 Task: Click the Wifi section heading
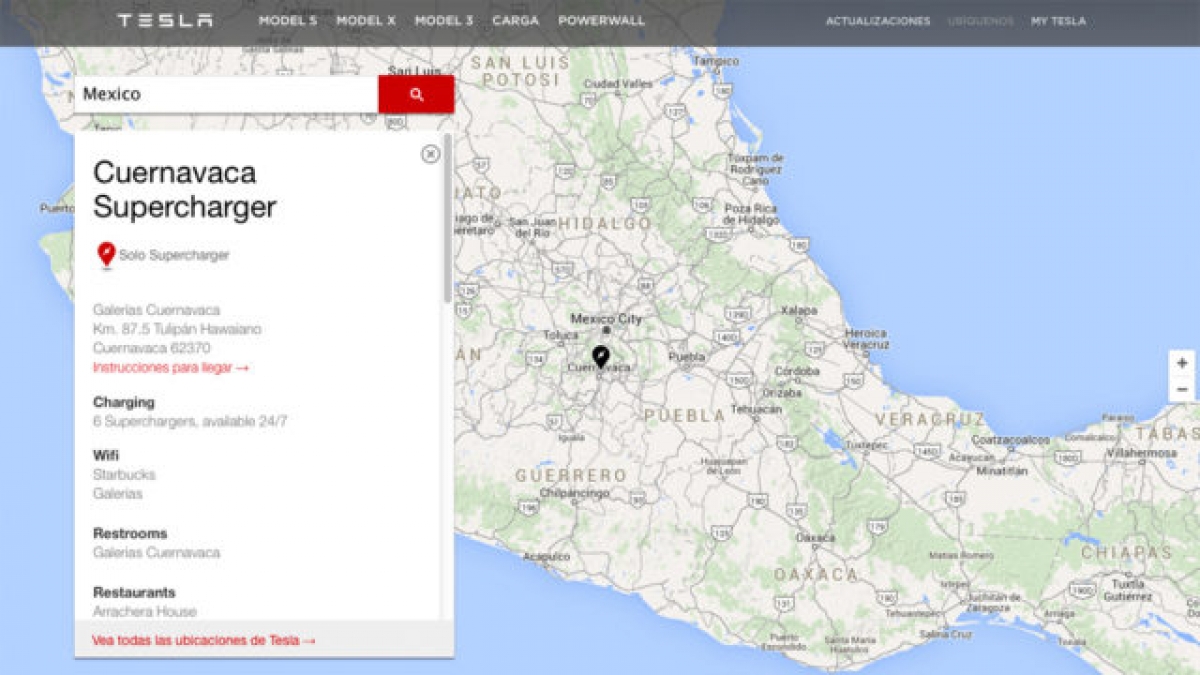106,455
